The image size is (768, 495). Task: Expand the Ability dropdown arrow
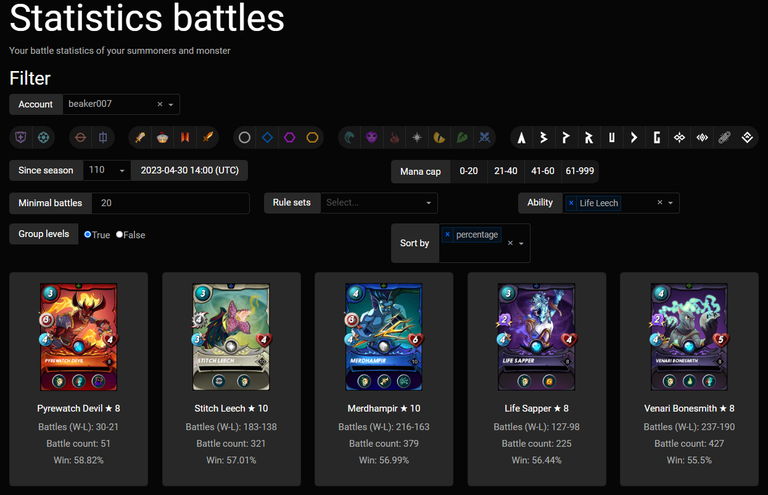tap(671, 203)
